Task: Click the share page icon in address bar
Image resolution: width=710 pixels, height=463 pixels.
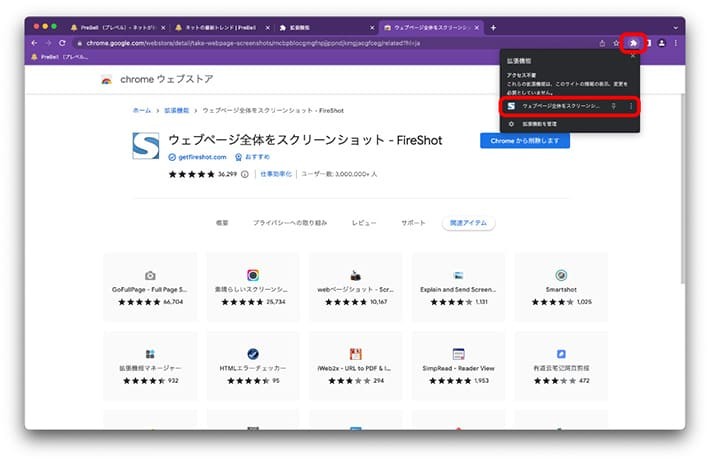Action: [602, 43]
